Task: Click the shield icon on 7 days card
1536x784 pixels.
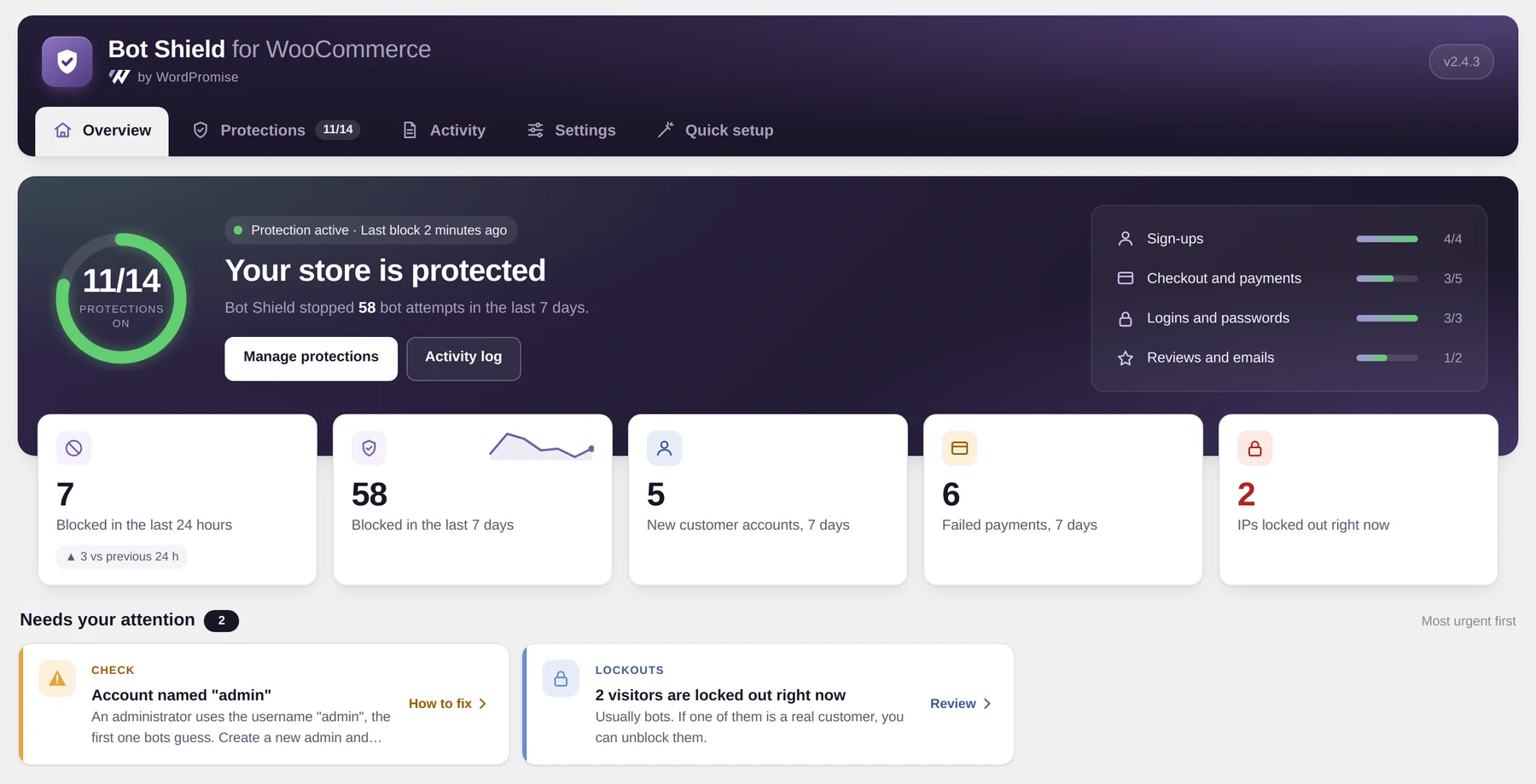Action: tap(369, 448)
